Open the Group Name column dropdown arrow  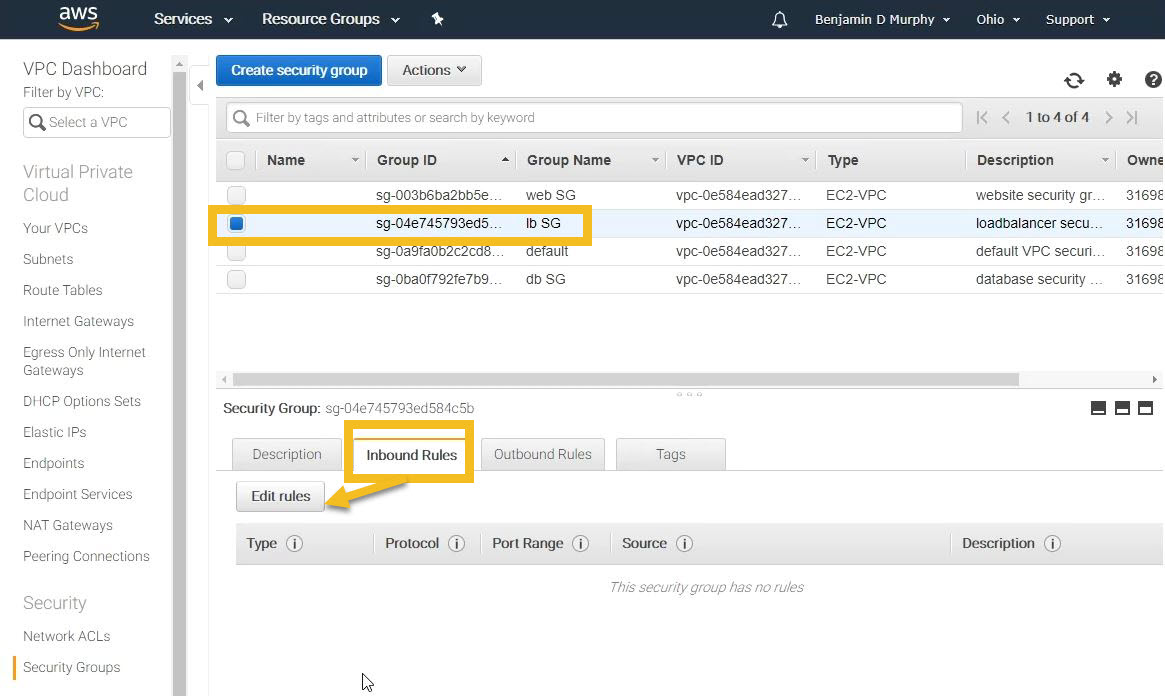point(655,160)
